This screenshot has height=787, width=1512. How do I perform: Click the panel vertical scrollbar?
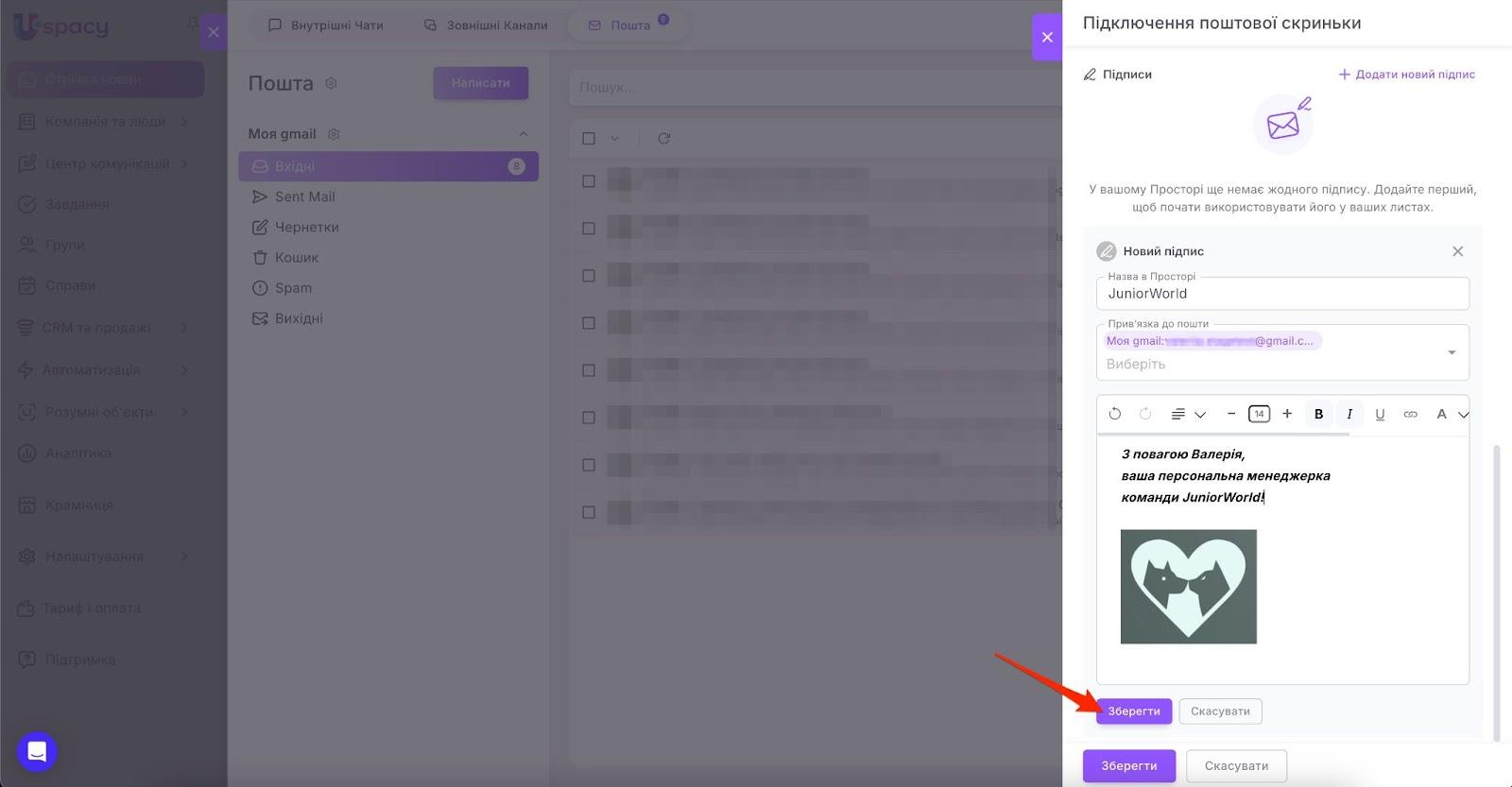coord(1496,593)
